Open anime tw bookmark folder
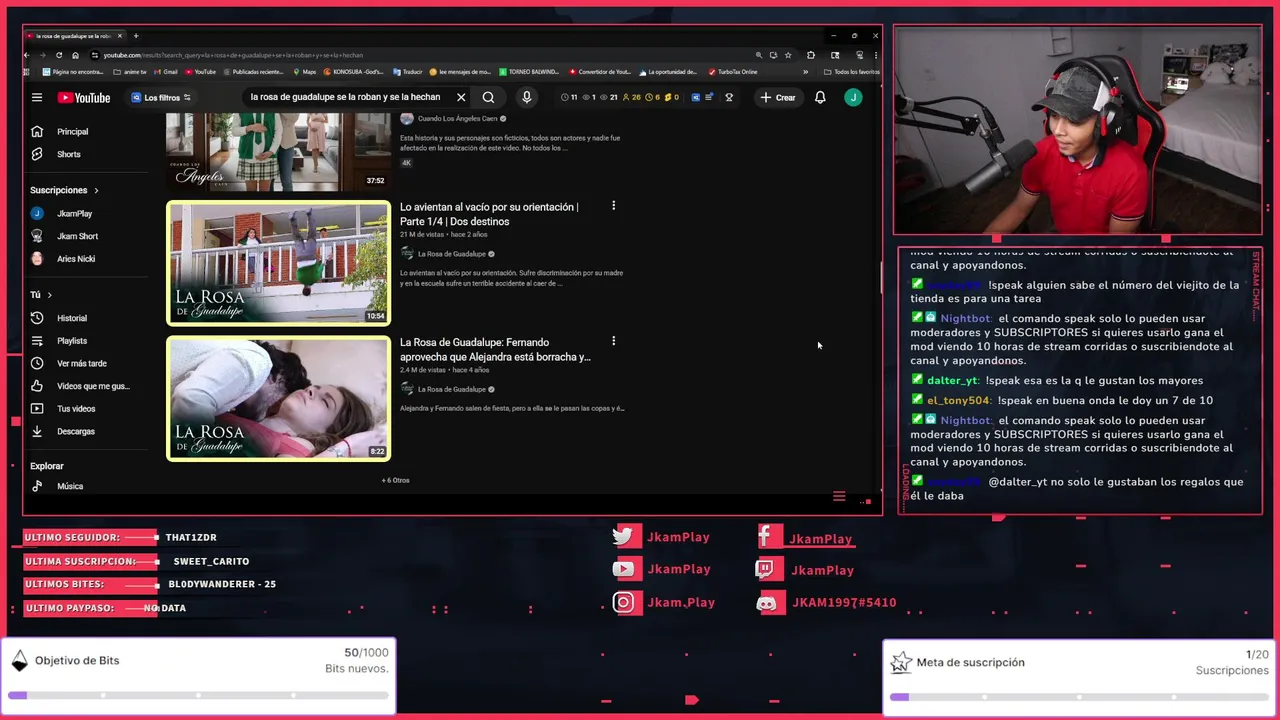Screen dimensions: 1280x720 130,72
